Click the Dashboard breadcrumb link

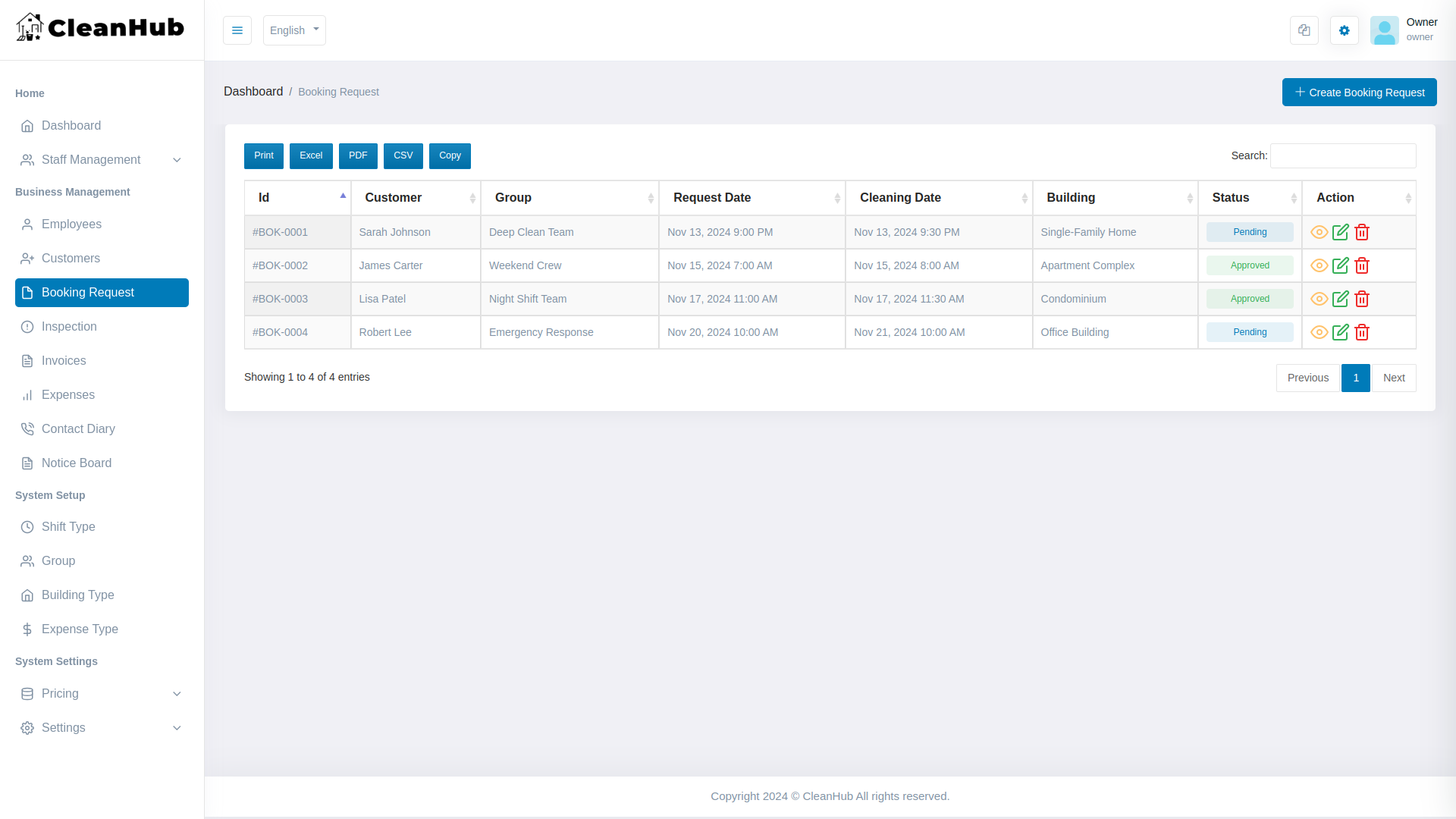tap(253, 91)
